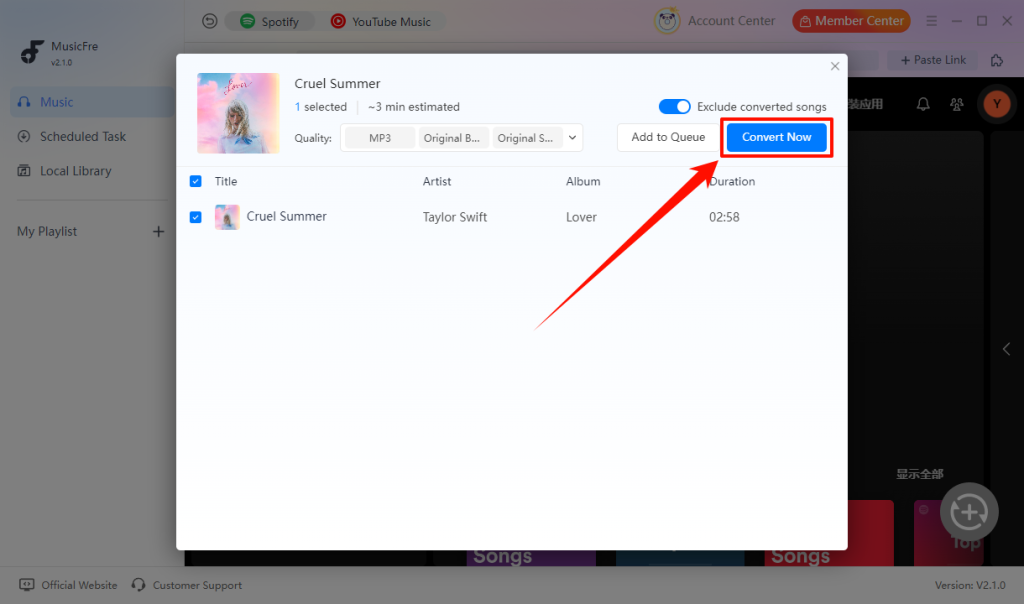Click Add to Queue button
Image resolution: width=1024 pixels, height=604 pixels.
(x=668, y=137)
